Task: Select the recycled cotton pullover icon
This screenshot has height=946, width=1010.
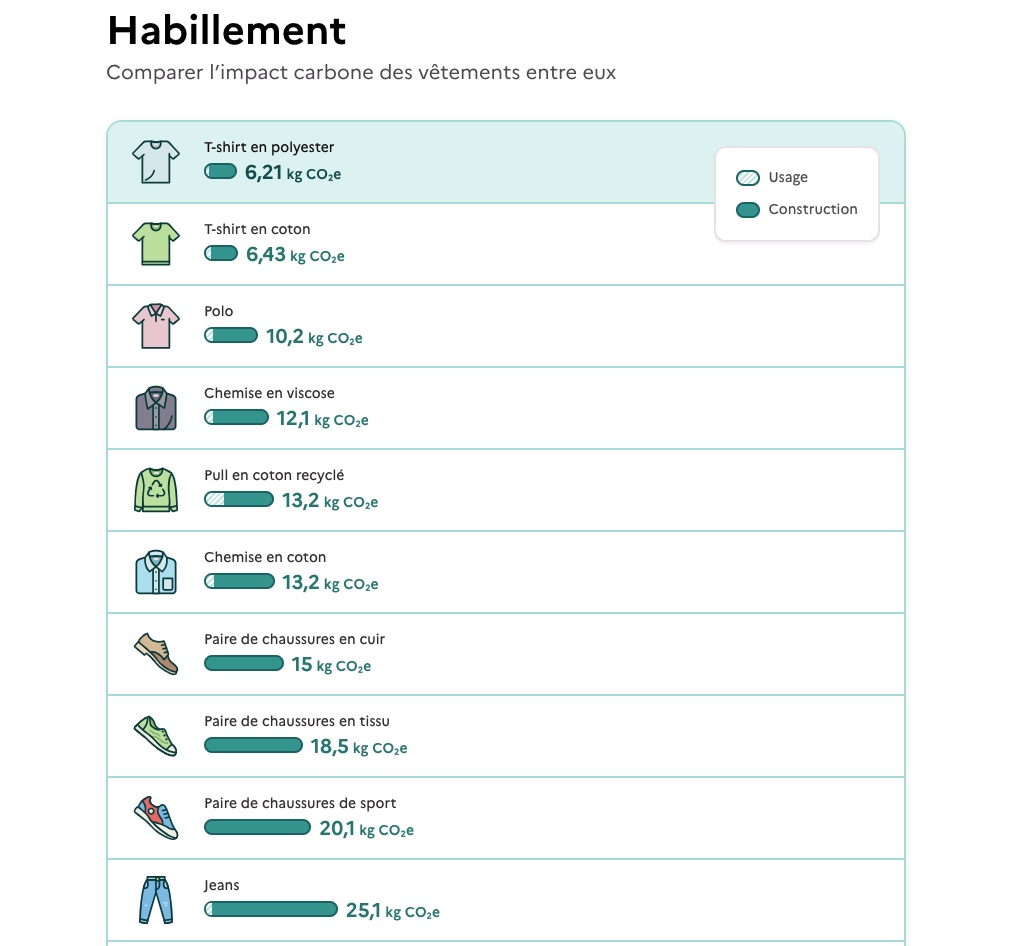Action: tap(156, 490)
